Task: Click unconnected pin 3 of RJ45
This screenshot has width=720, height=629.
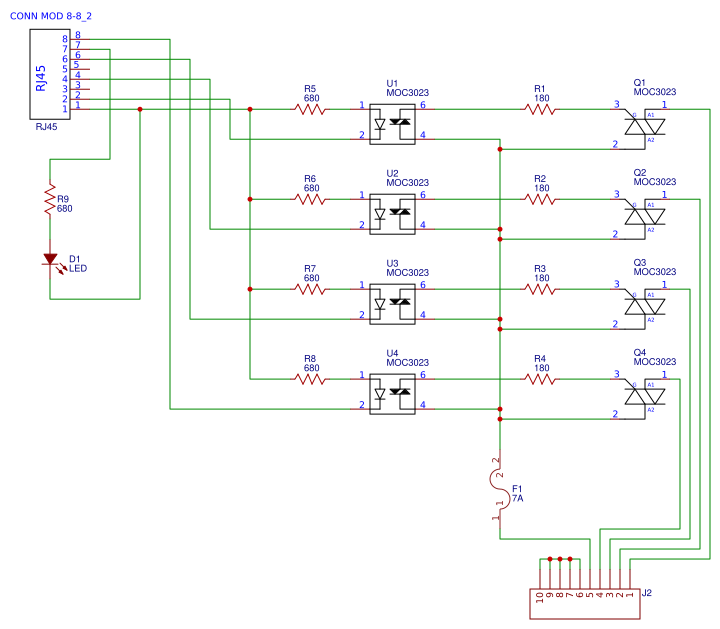Action: 80,89
